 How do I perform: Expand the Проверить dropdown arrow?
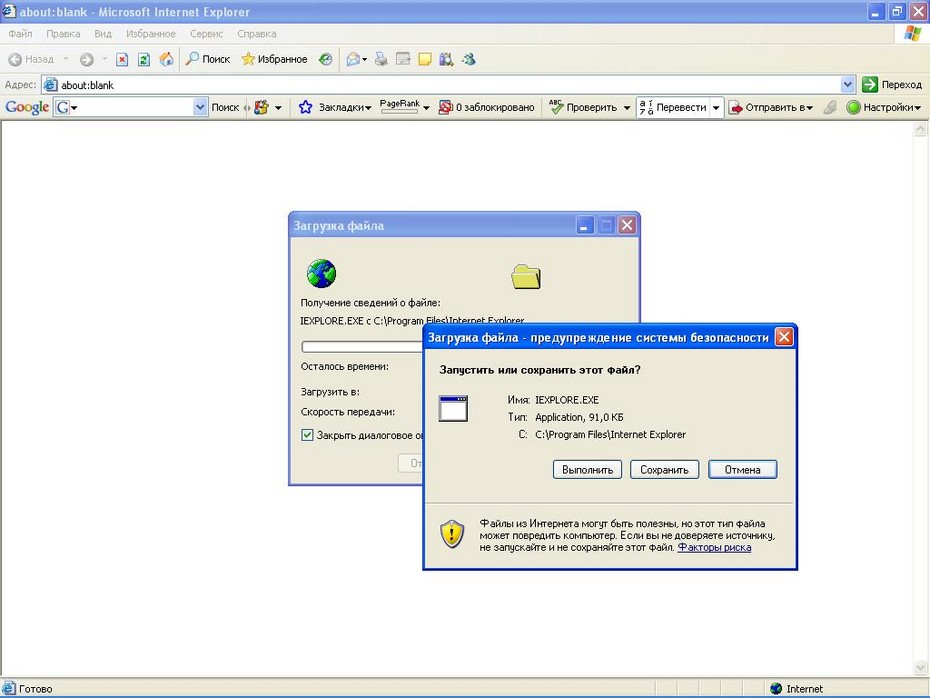coord(627,107)
